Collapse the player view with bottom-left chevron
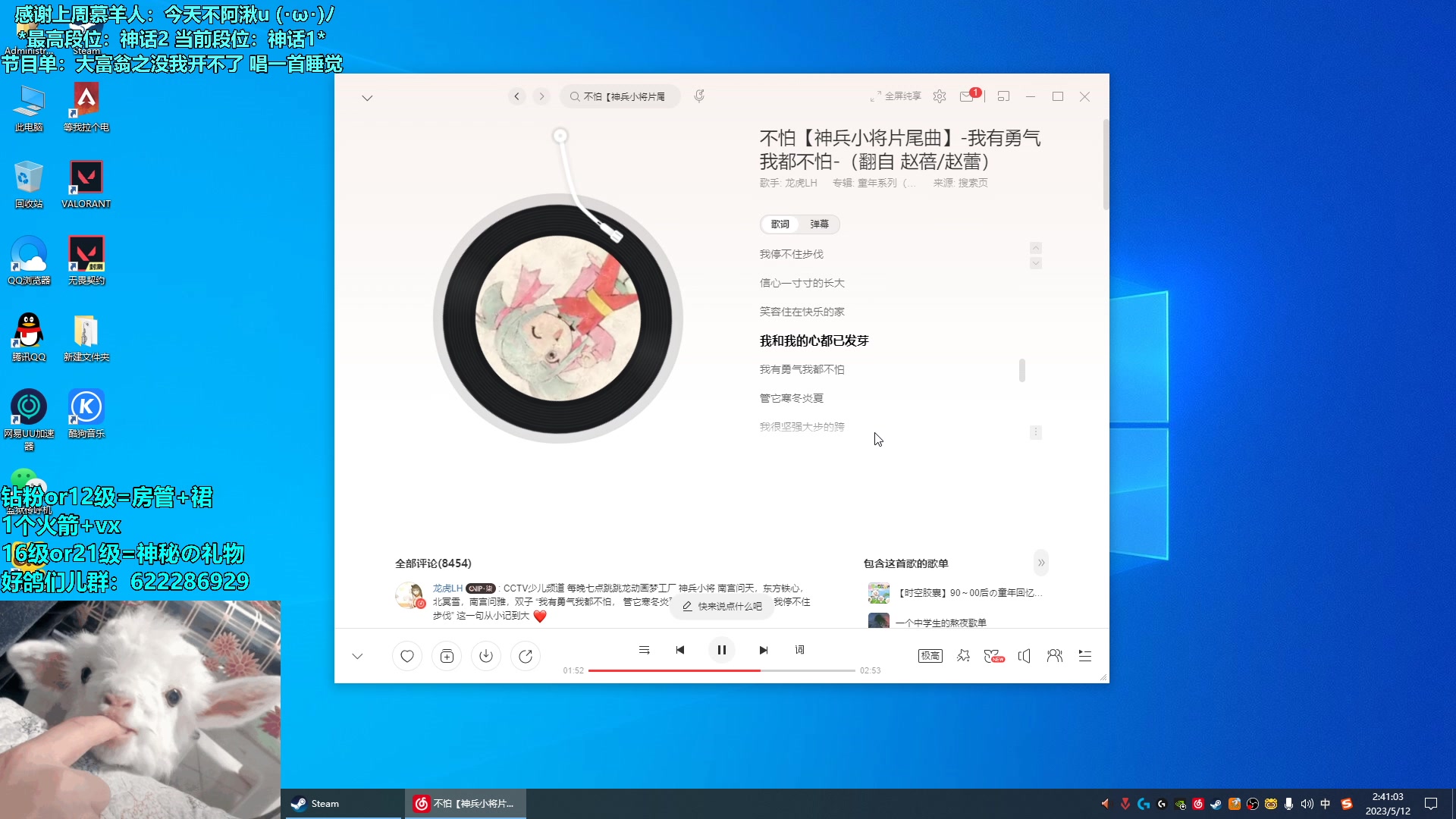The image size is (1456, 819). [x=357, y=656]
